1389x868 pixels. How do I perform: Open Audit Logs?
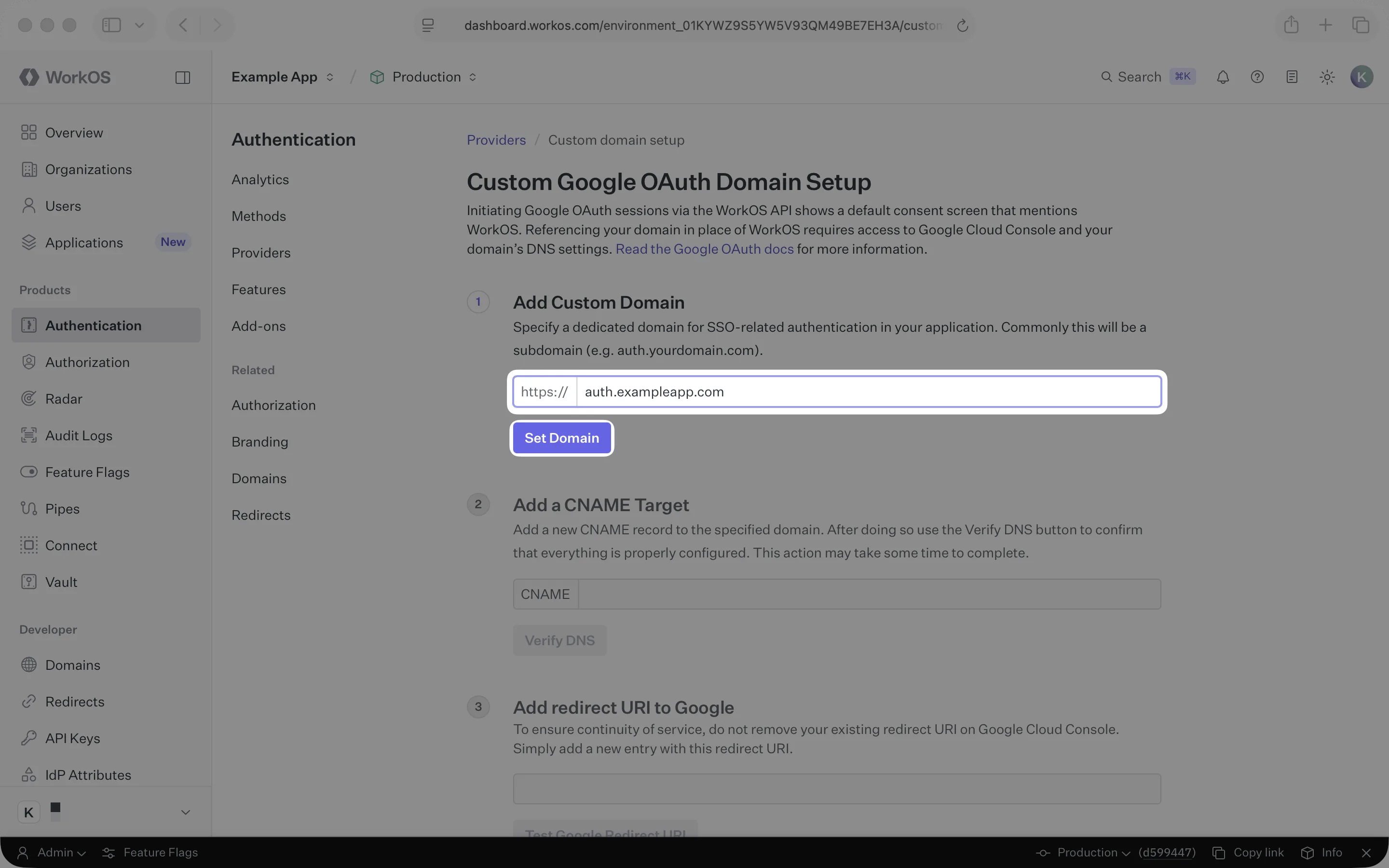coord(106,435)
